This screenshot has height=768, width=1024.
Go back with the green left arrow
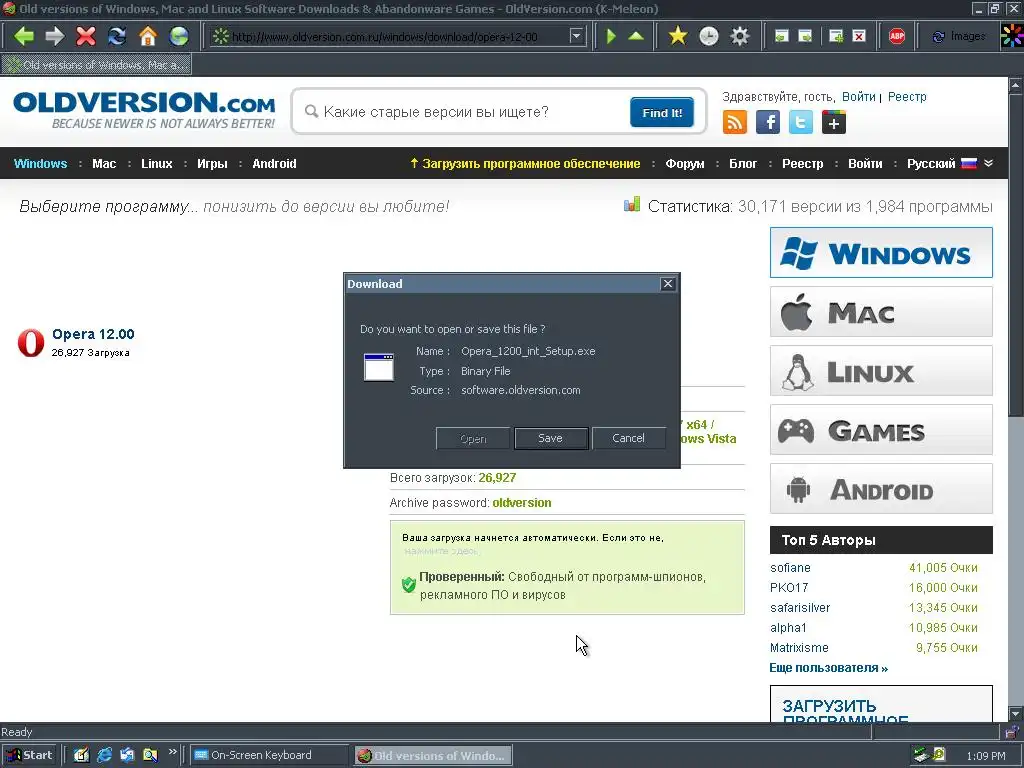[x=24, y=36]
